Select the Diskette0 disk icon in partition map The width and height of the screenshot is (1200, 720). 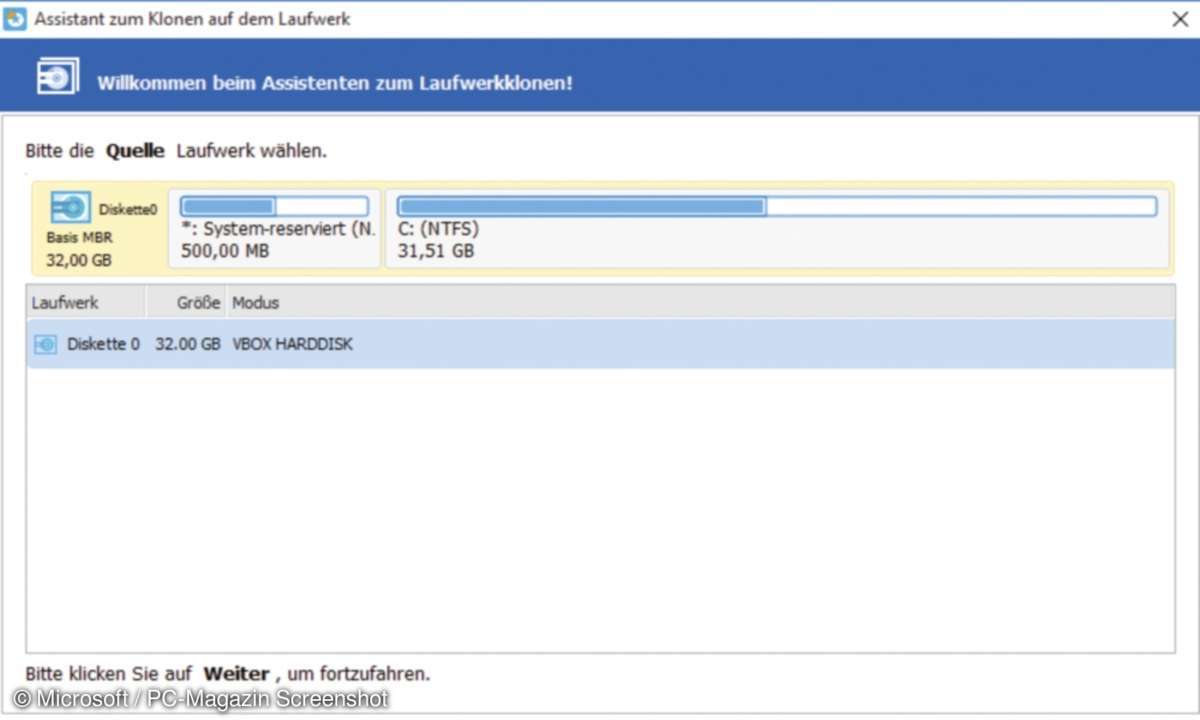[70, 208]
